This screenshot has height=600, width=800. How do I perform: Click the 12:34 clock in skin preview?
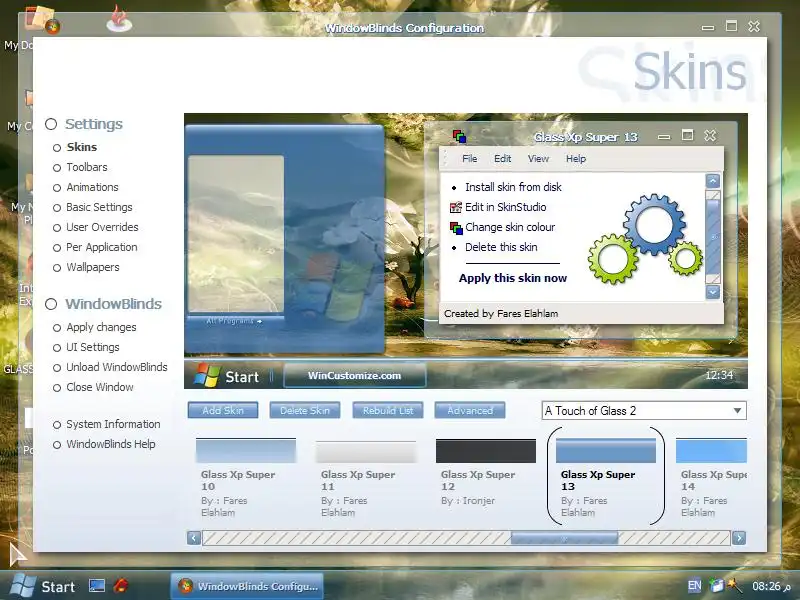pos(719,375)
